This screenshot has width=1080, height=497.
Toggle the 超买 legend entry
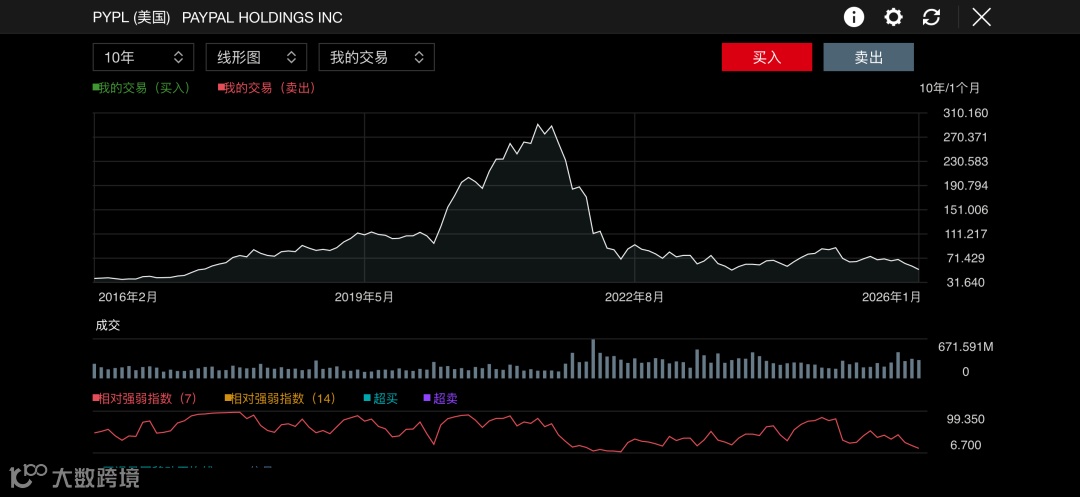[x=381, y=399]
